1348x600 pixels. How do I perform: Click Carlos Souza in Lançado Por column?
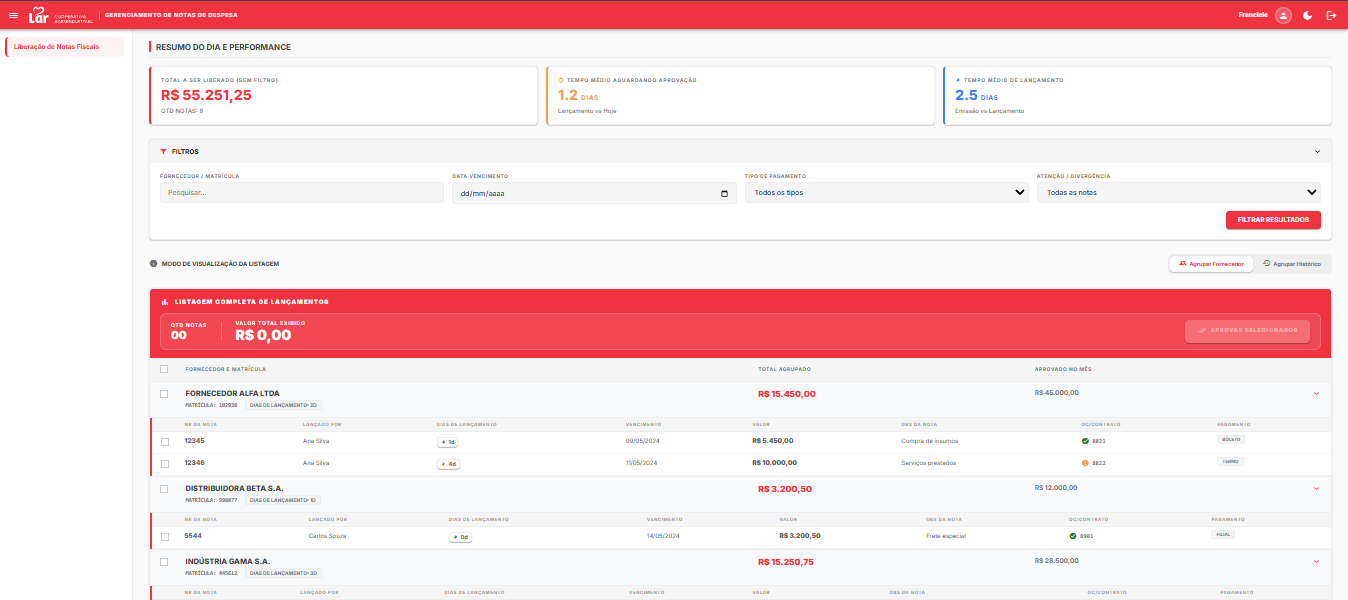328,536
